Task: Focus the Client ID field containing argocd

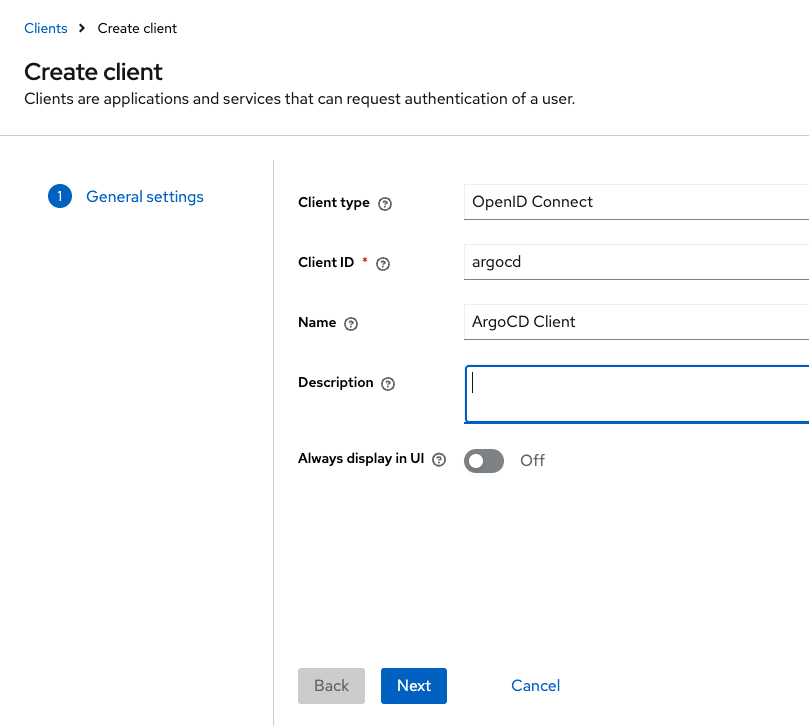Action: click(636, 262)
